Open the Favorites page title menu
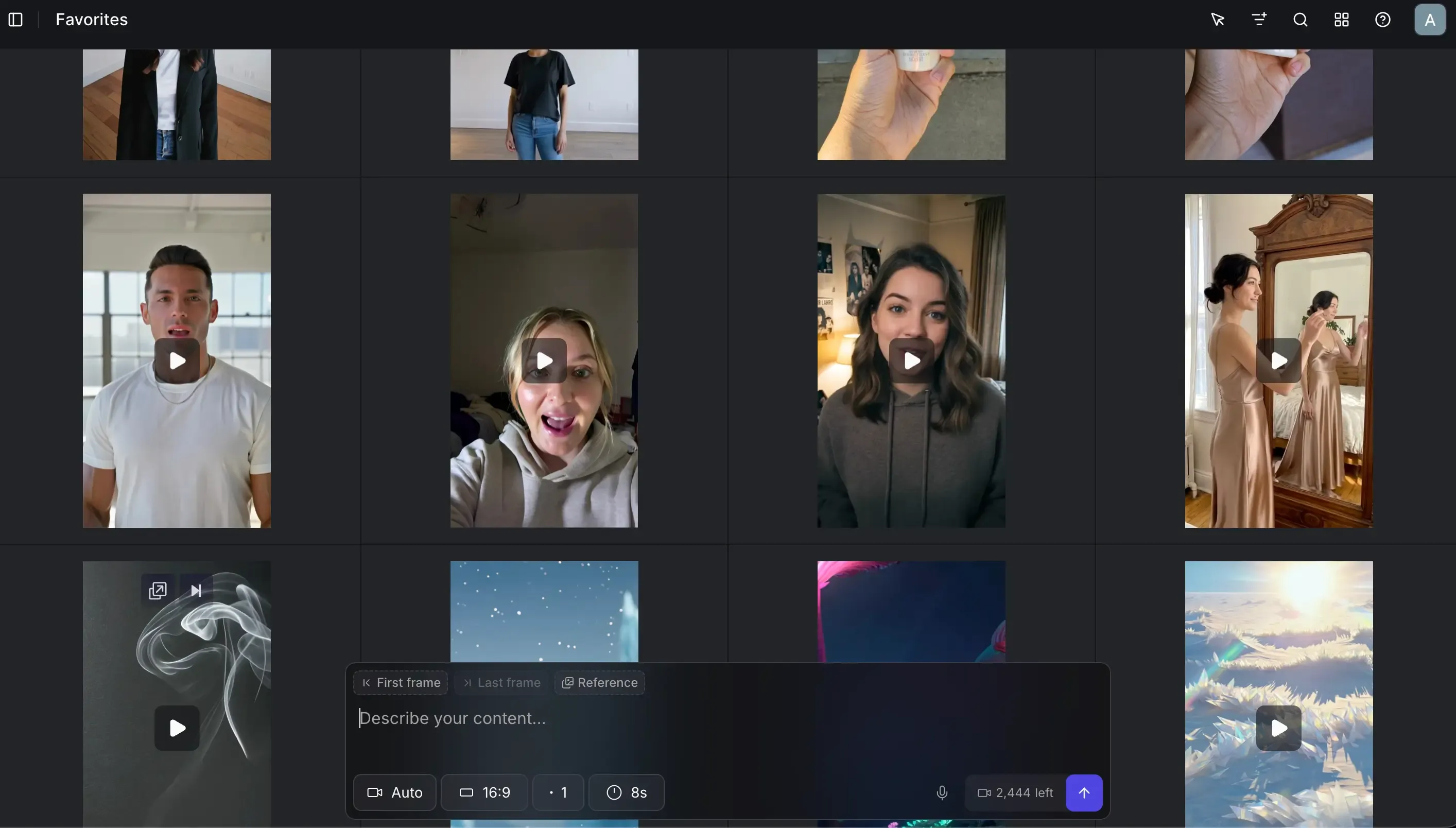The height and width of the screenshot is (828, 1456). [x=92, y=20]
